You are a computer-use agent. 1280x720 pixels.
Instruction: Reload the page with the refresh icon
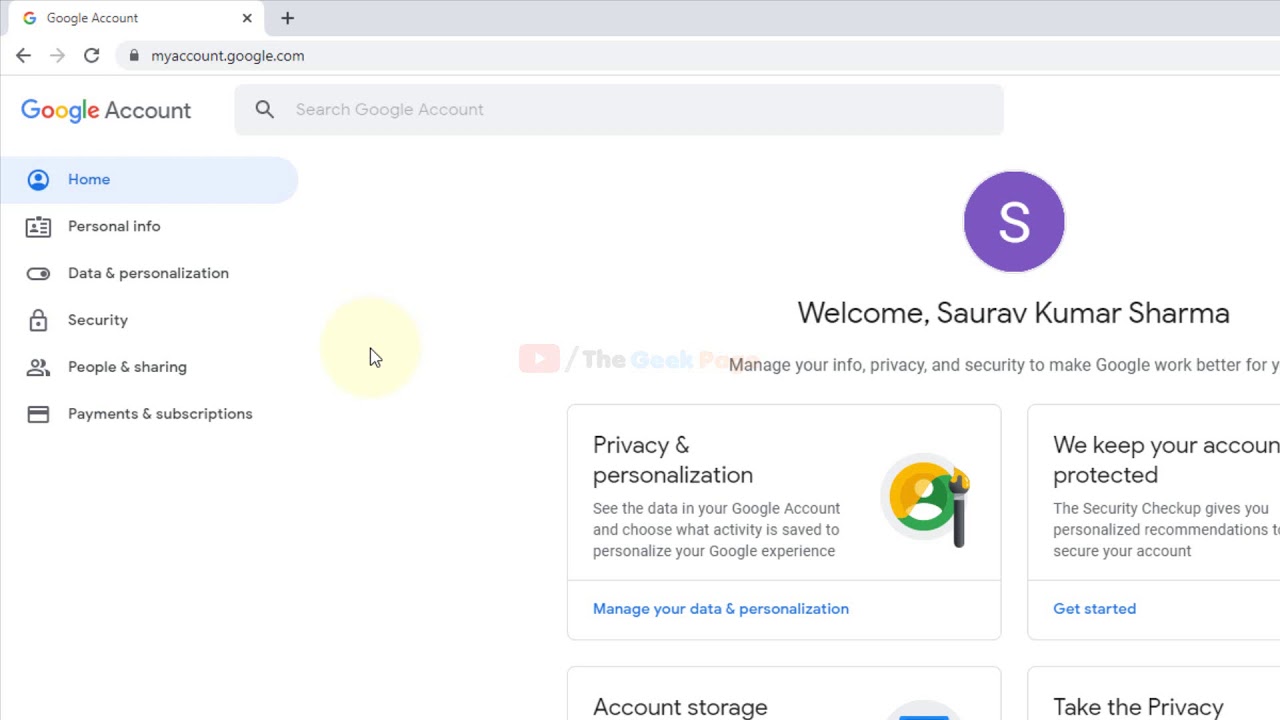pyautogui.click(x=91, y=56)
